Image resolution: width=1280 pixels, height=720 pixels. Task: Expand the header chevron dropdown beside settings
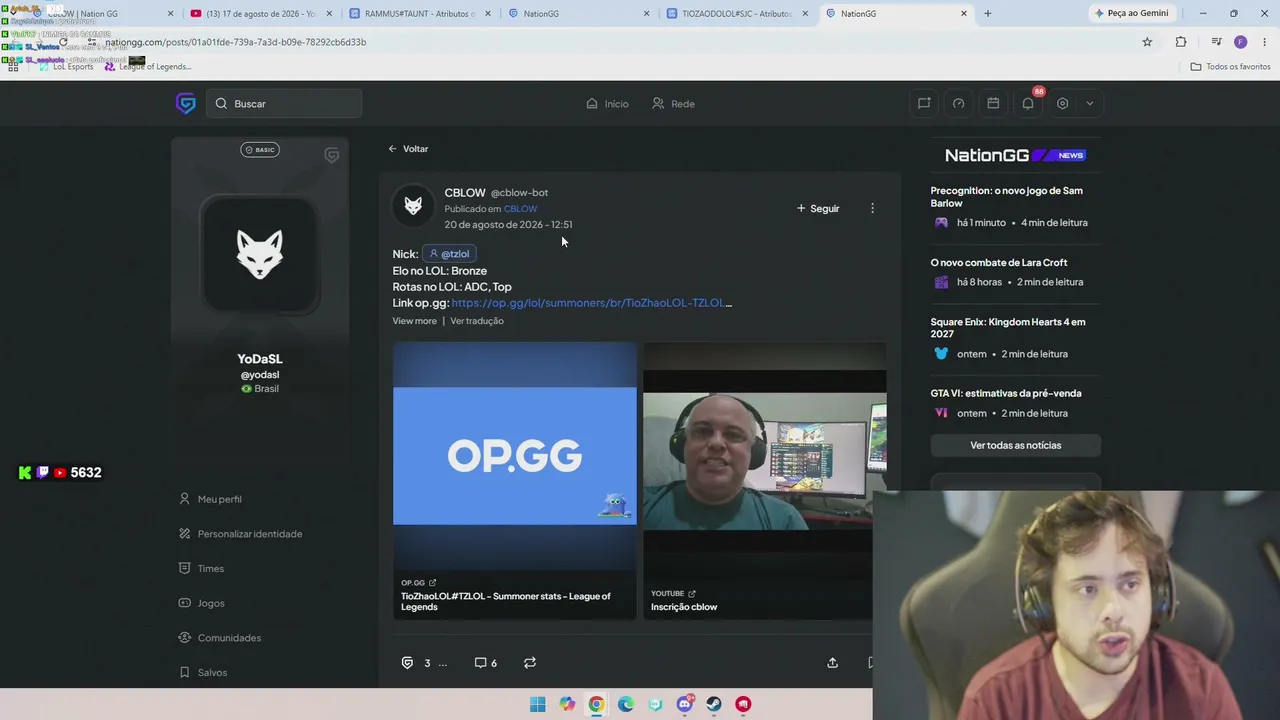click(1090, 103)
